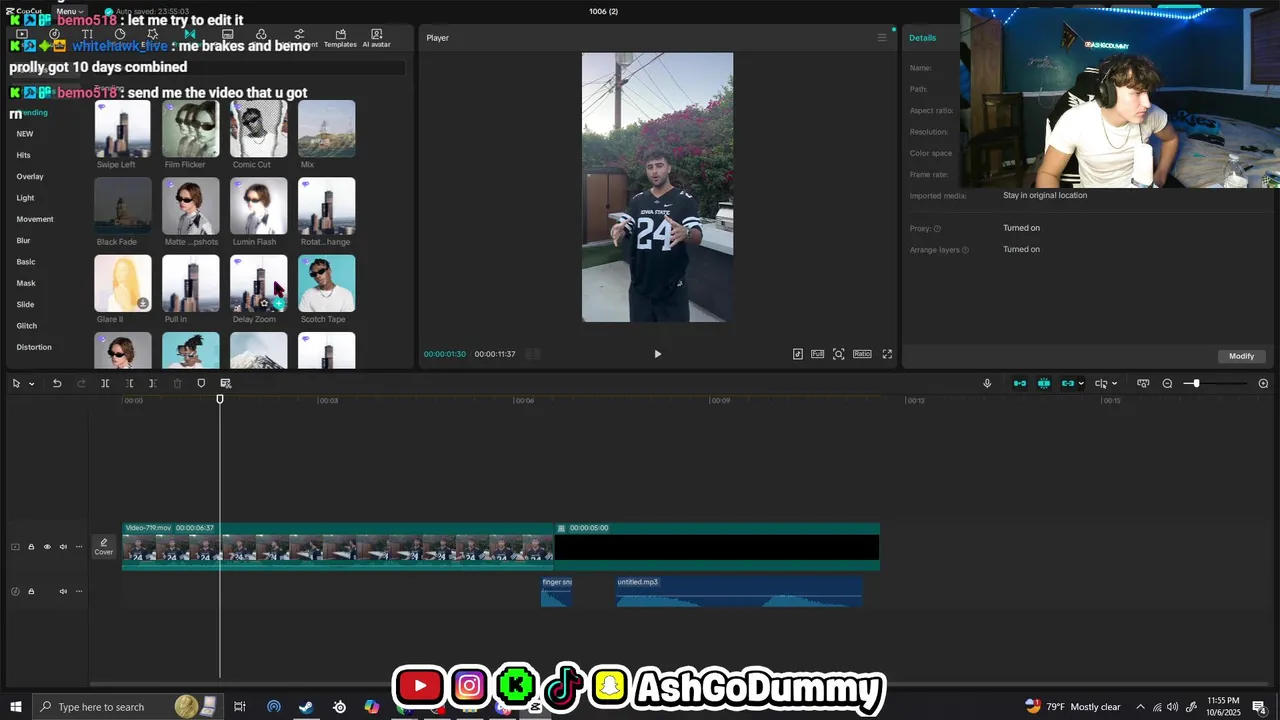The height and width of the screenshot is (720, 1280).
Task: Play the video in the Player
Action: 657,354
